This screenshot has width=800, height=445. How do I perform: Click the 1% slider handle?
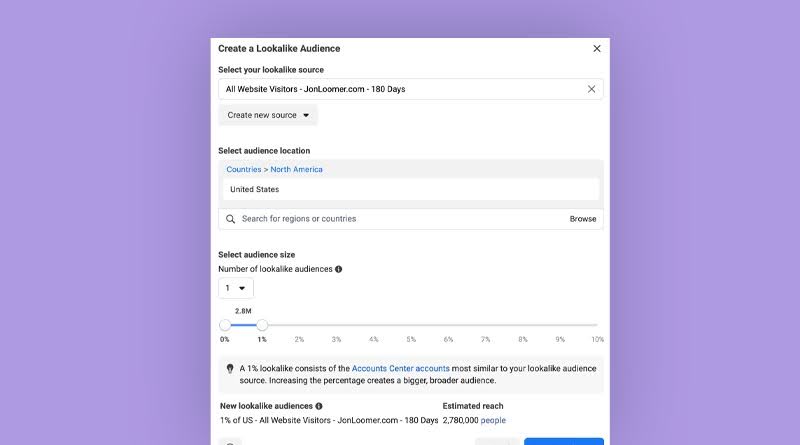tap(262, 325)
